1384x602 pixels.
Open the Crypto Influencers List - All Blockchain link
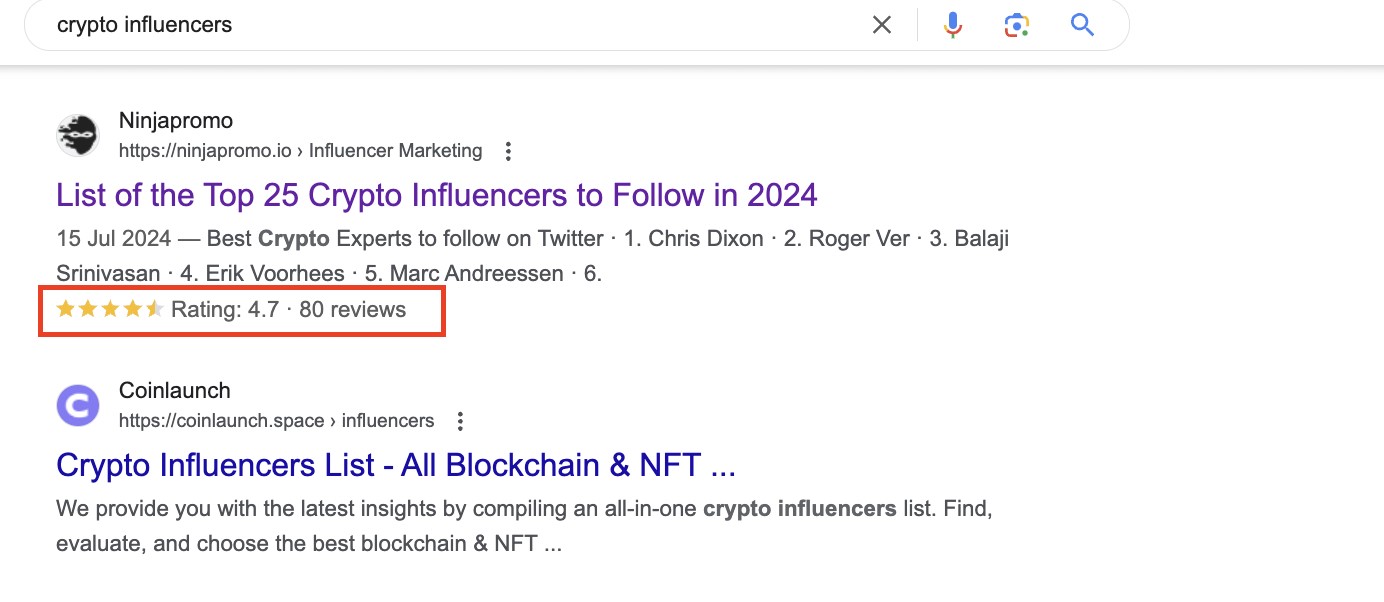(396, 465)
